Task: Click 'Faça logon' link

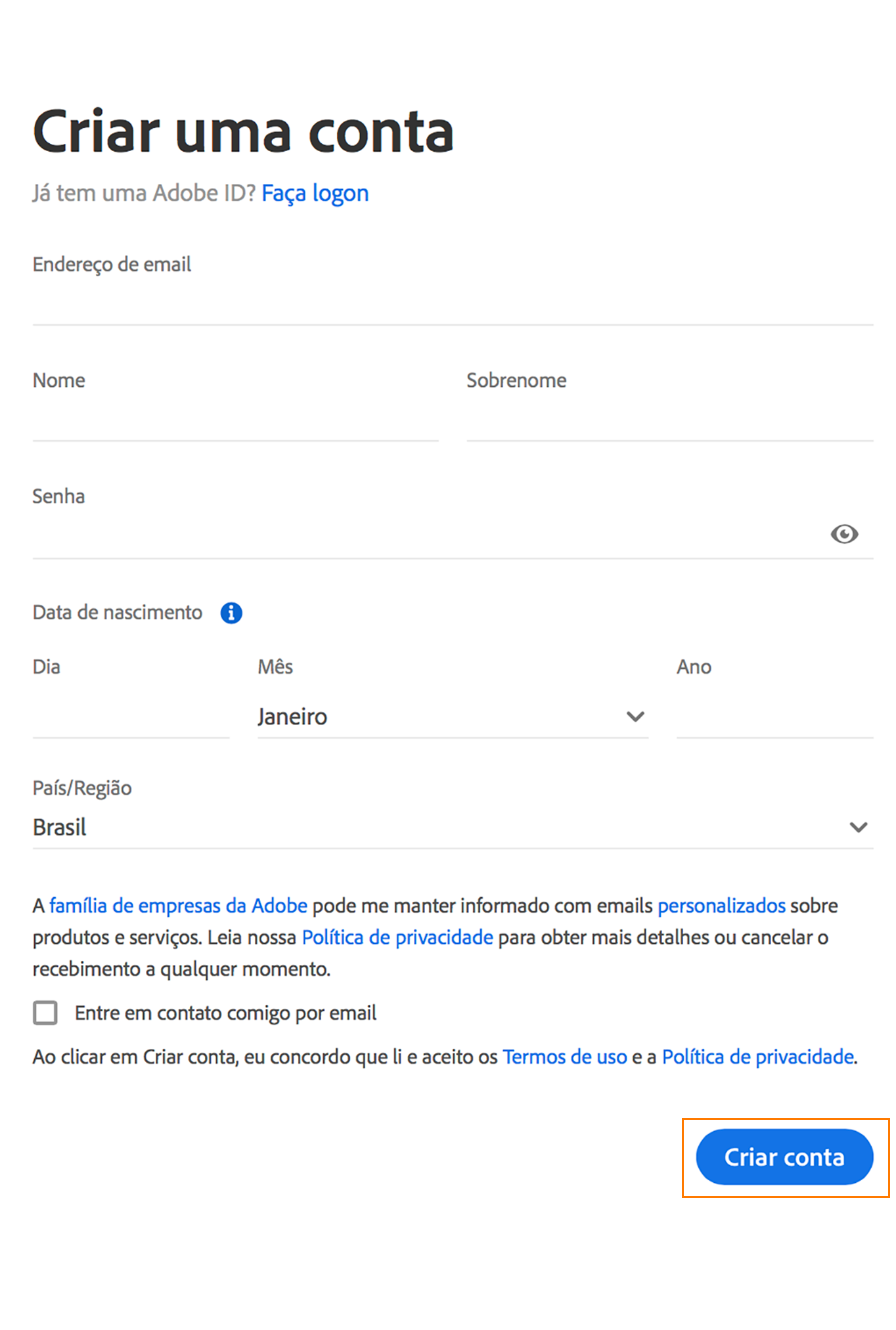Action: (315, 192)
